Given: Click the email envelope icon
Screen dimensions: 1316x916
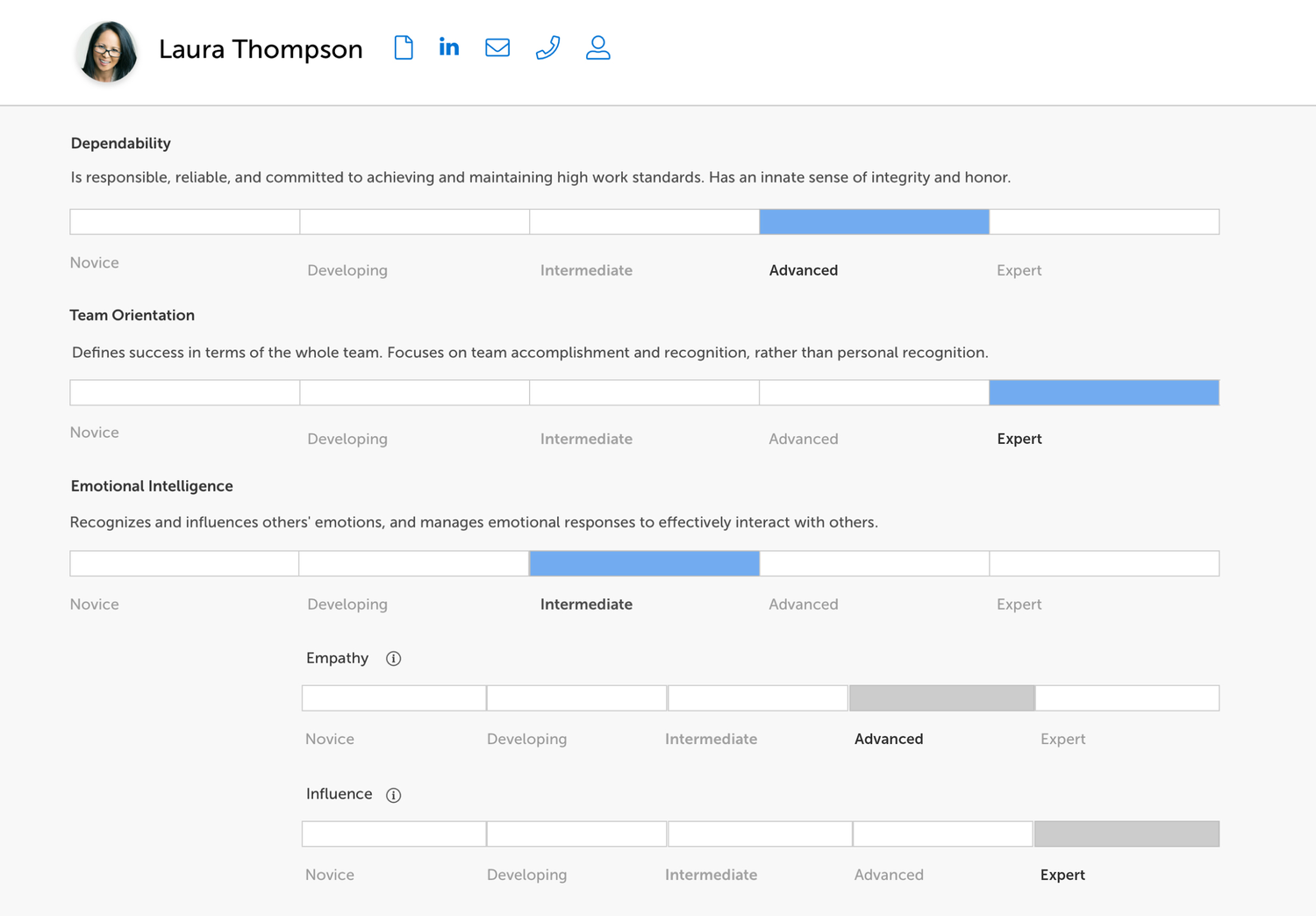Looking at the screenshot, I should 497,47.
